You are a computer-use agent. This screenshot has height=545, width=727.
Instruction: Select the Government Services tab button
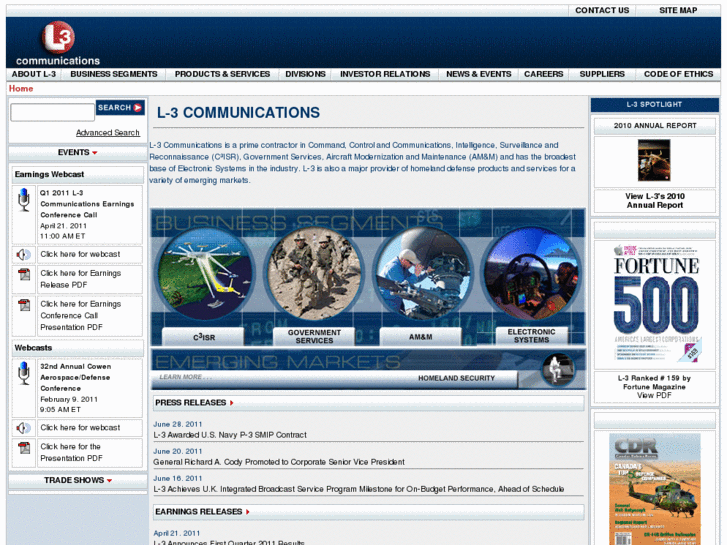click(x=314, y=337)
